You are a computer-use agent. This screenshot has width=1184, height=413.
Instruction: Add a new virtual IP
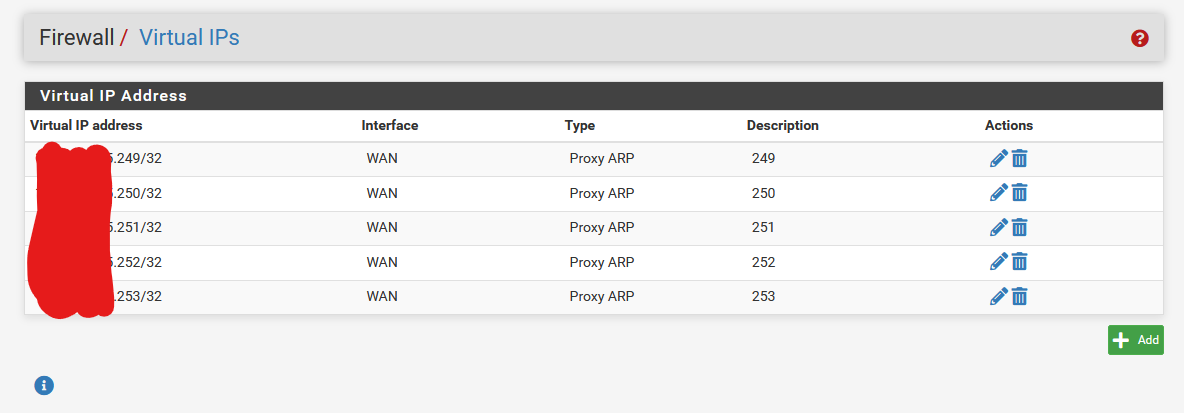[1136, 340]
